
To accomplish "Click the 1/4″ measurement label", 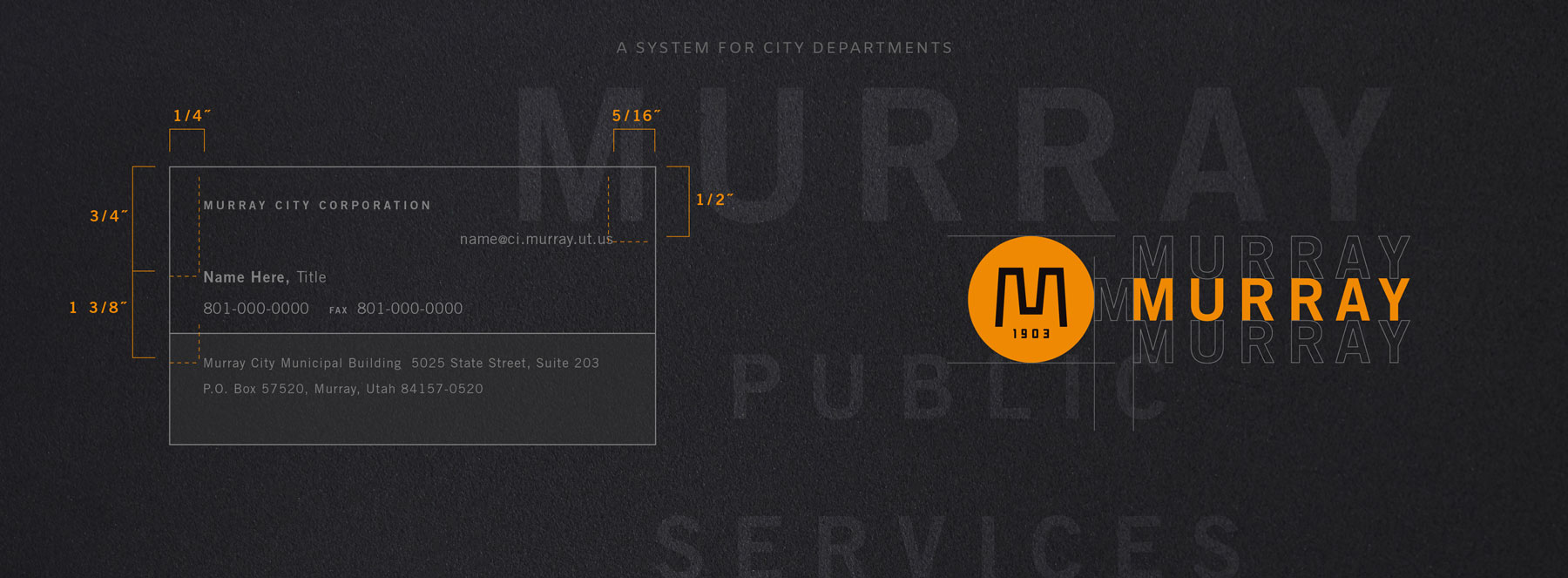I will pyautogui.click(x=192, y=116).
